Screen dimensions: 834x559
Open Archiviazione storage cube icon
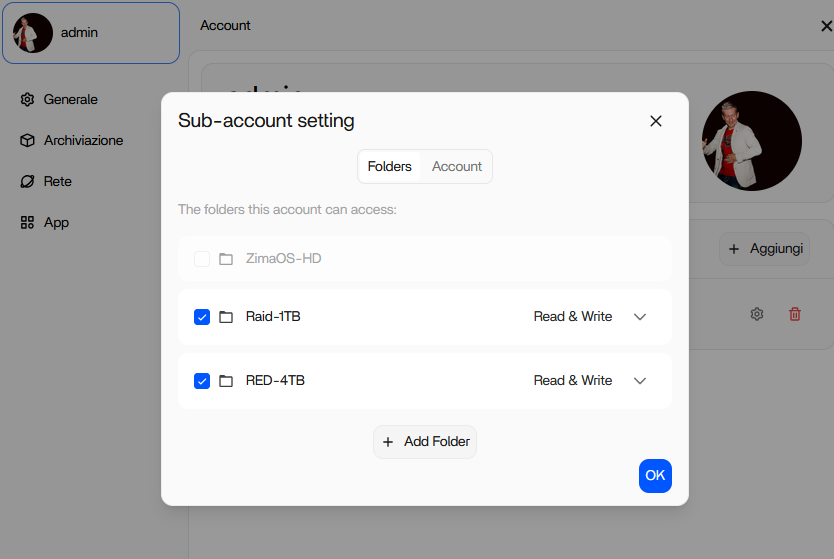(27, 141)
